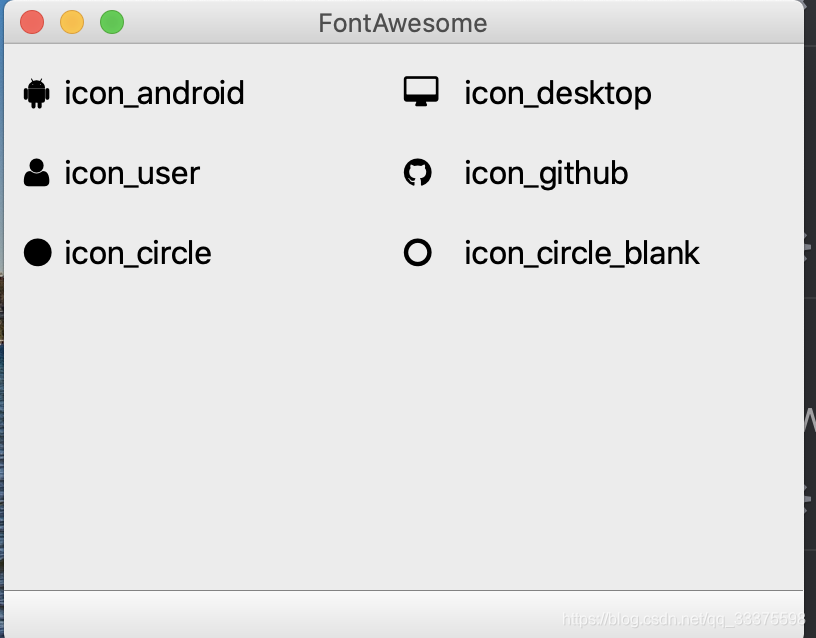
Task: Click the icon_desktop monitor icon
Action: tap(421, 90)
